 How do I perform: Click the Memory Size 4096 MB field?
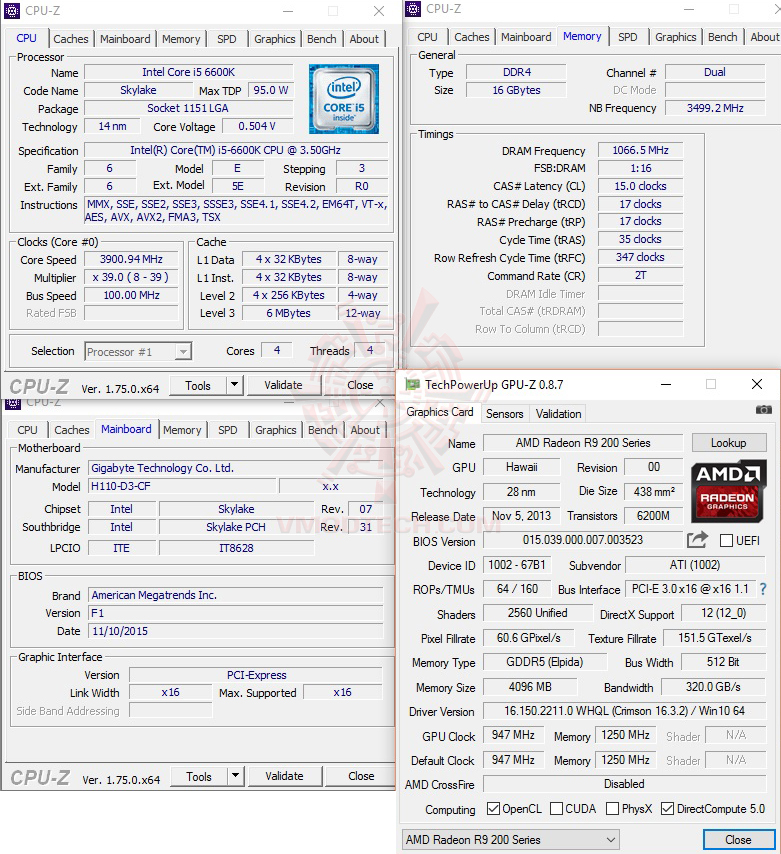(530, 687)
